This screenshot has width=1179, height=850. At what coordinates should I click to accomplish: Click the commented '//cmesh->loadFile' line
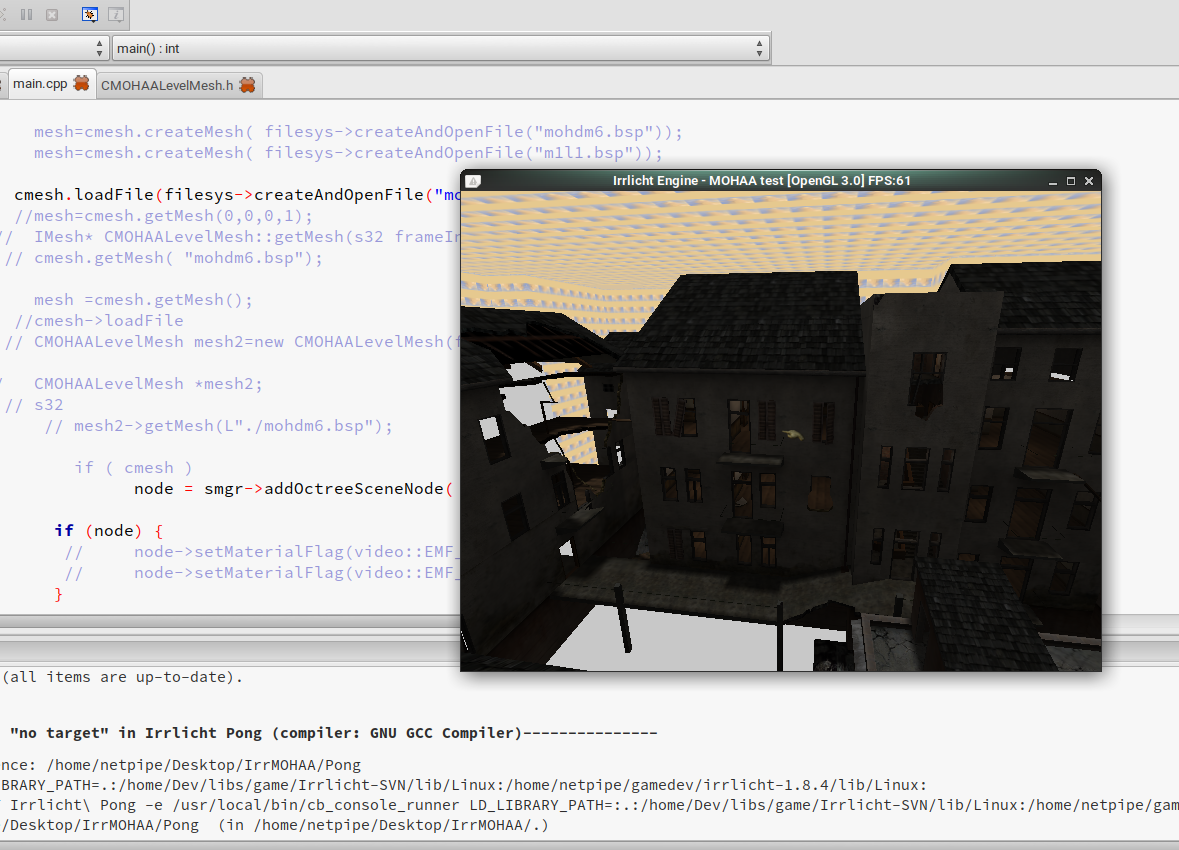pyautogui.click(x=99, y=321)
